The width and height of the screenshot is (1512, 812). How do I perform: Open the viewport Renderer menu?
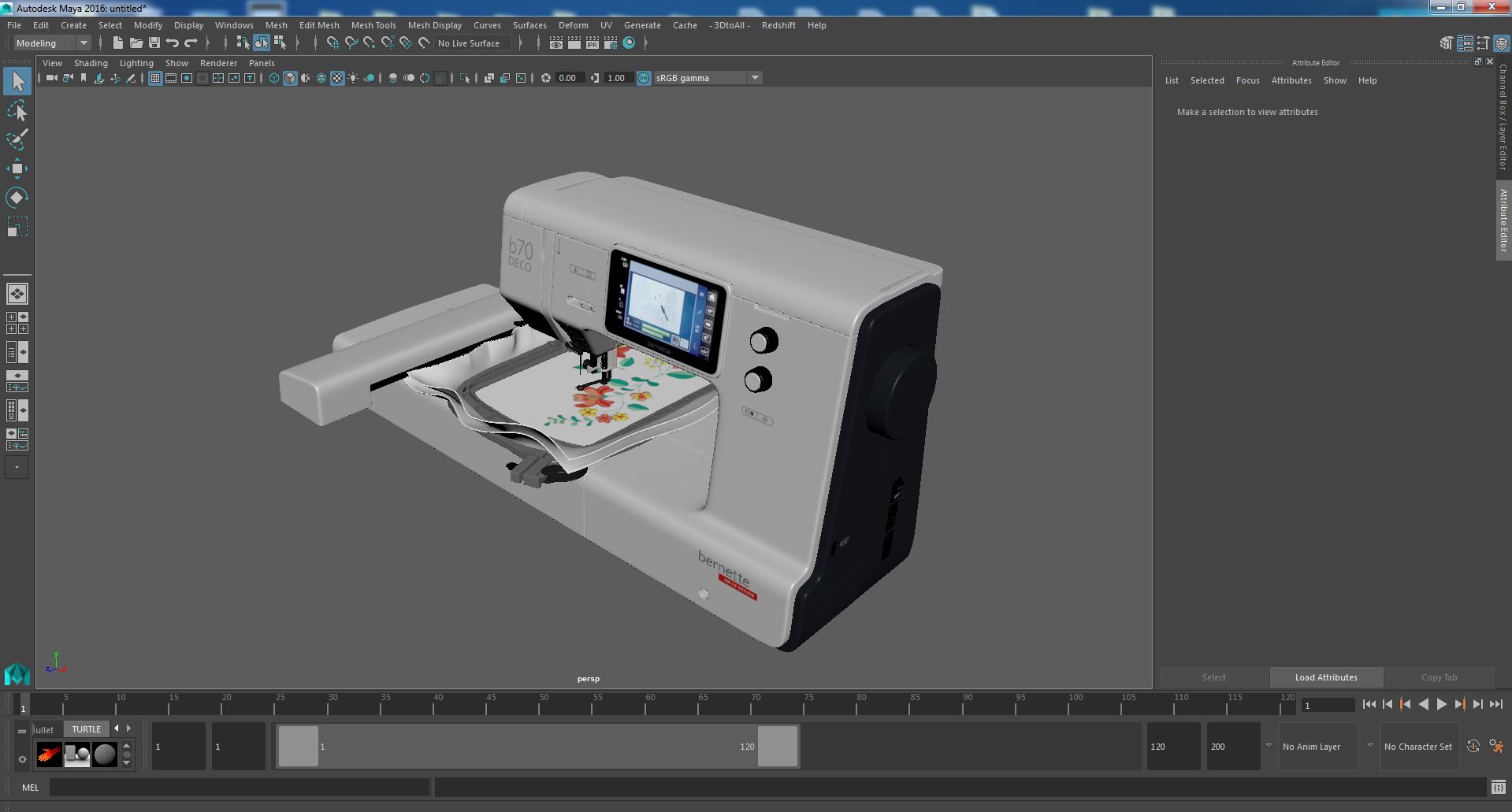[x=218, y=63]
